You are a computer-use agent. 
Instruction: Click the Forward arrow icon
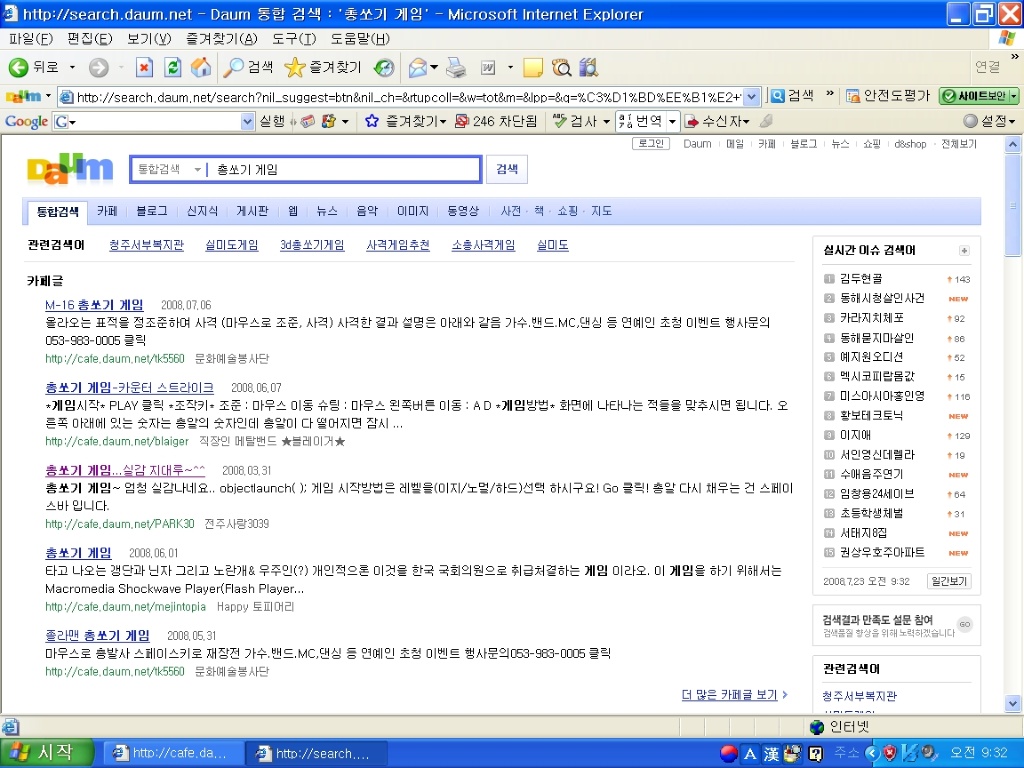pyautogui.click(x=99, y=67)
